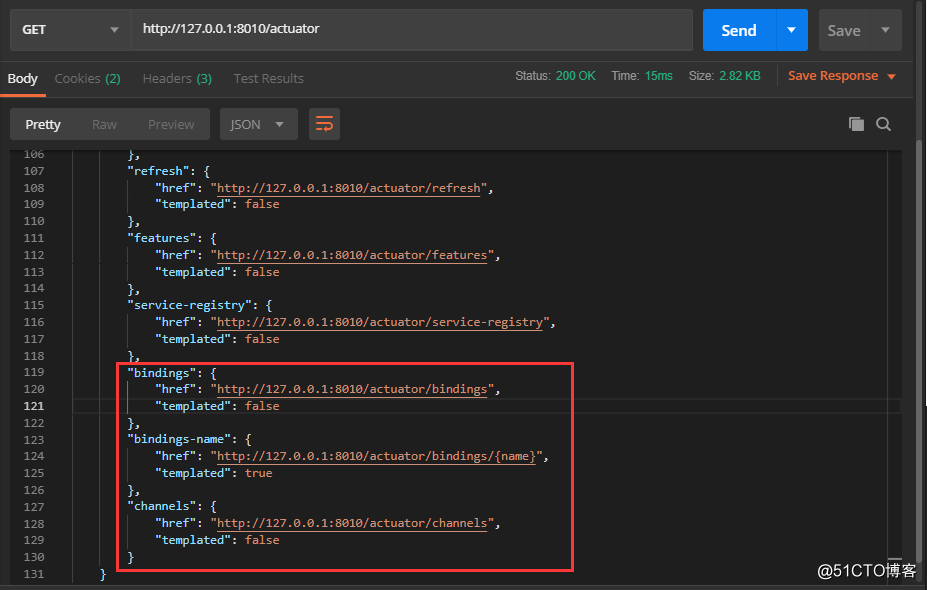Focus the request URL input field
Screen dimensions: 927x590
tap(411, 30)
